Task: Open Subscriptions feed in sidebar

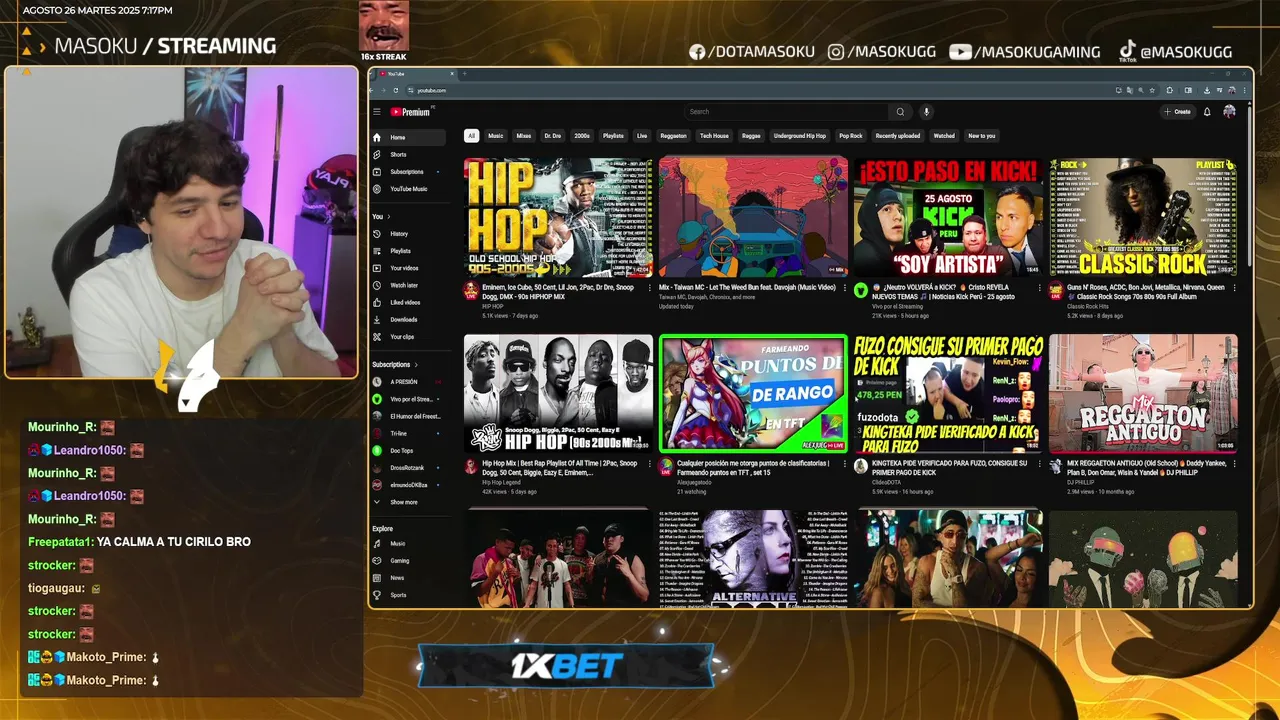Action: pyautogui.click(x=408, y=171)
